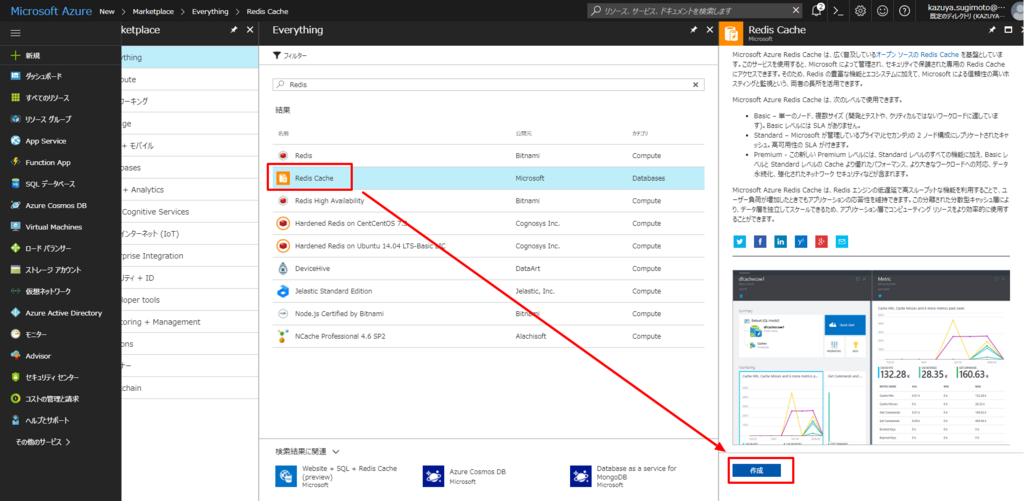Open the Cloud Shell icon

pos(840,11)
